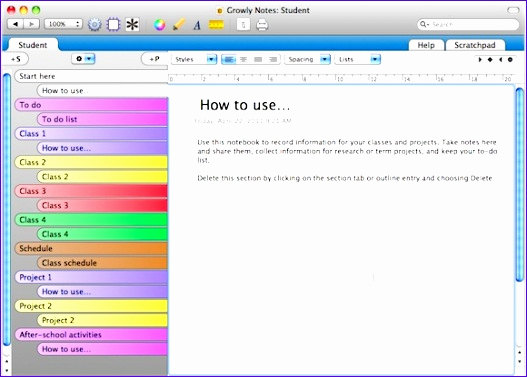Select the To do section
Viewport: 527px width, 377px height.
(91, 105)
